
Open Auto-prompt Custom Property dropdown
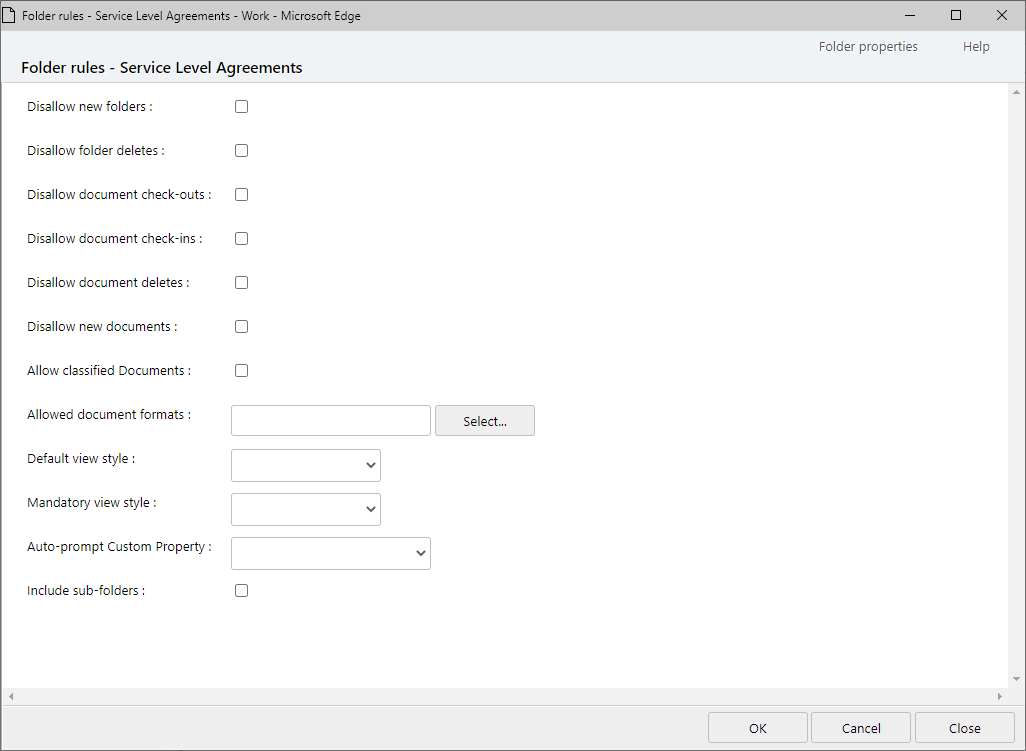pos(330,554)
